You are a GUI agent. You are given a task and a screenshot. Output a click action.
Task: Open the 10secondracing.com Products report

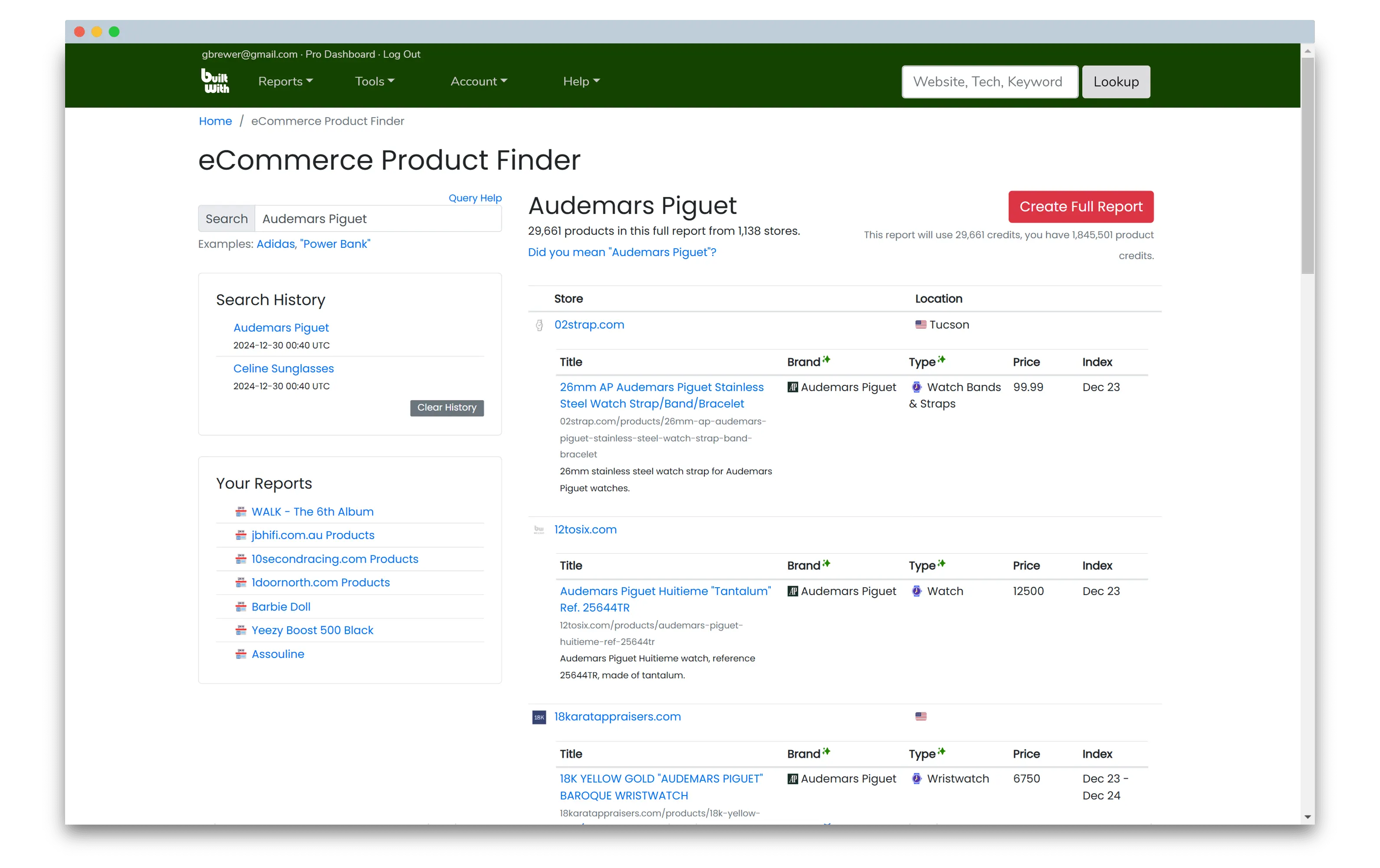pyautogui.click(x=335, y=559)
